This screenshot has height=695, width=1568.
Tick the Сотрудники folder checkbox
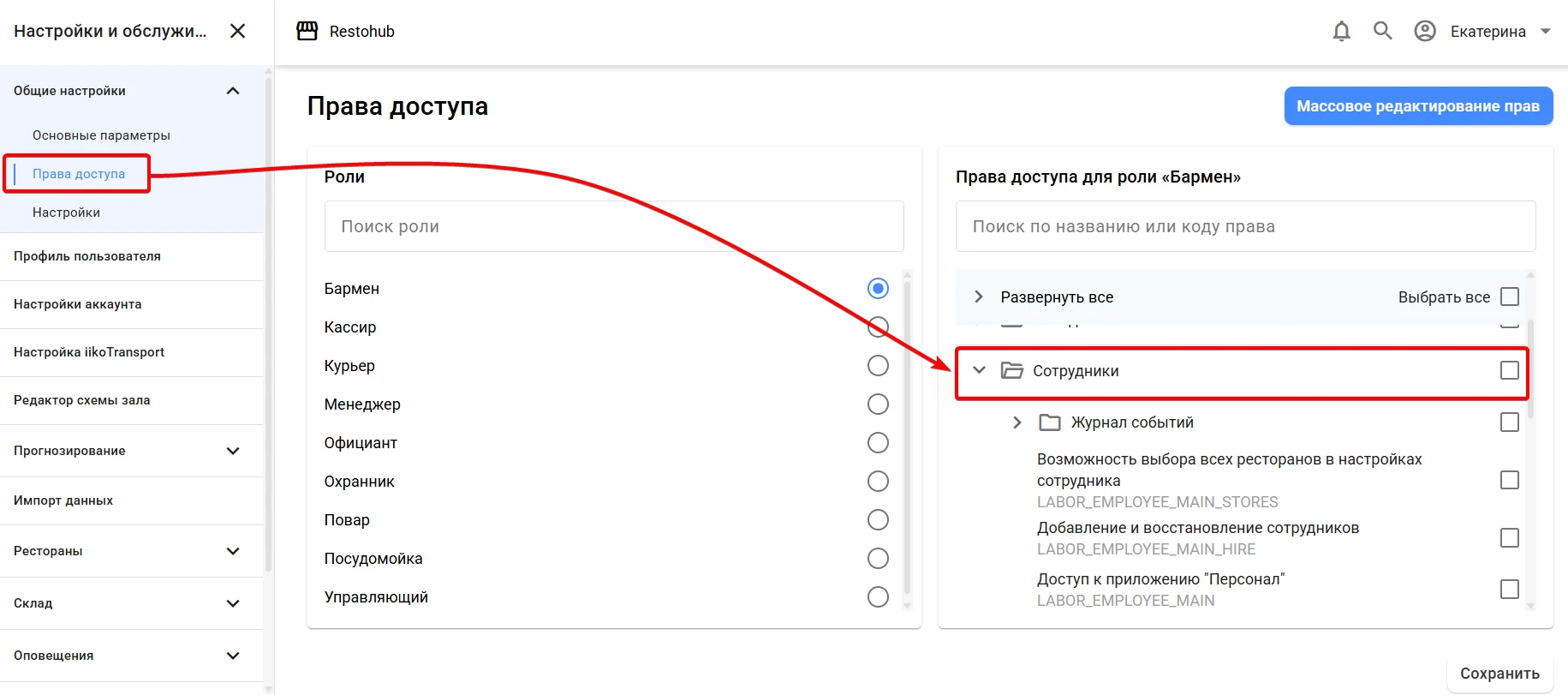tap(1510, 370)
